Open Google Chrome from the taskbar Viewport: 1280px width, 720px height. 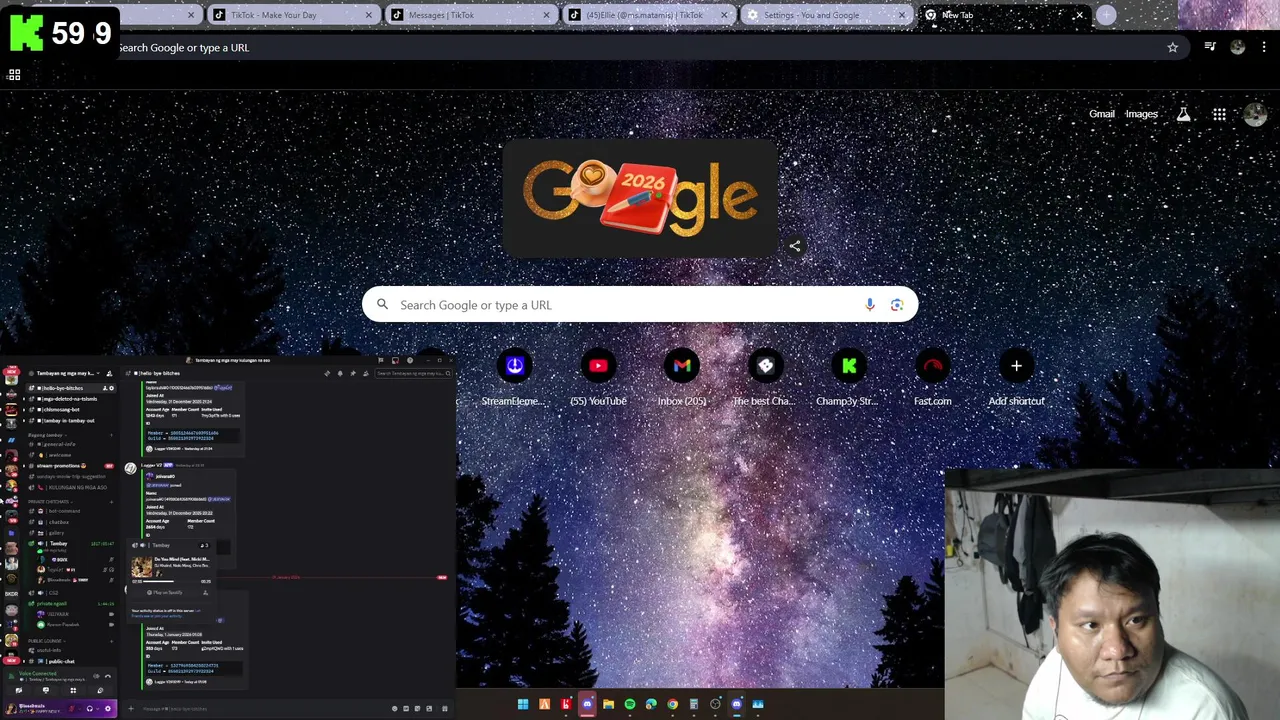click(672, 704)
